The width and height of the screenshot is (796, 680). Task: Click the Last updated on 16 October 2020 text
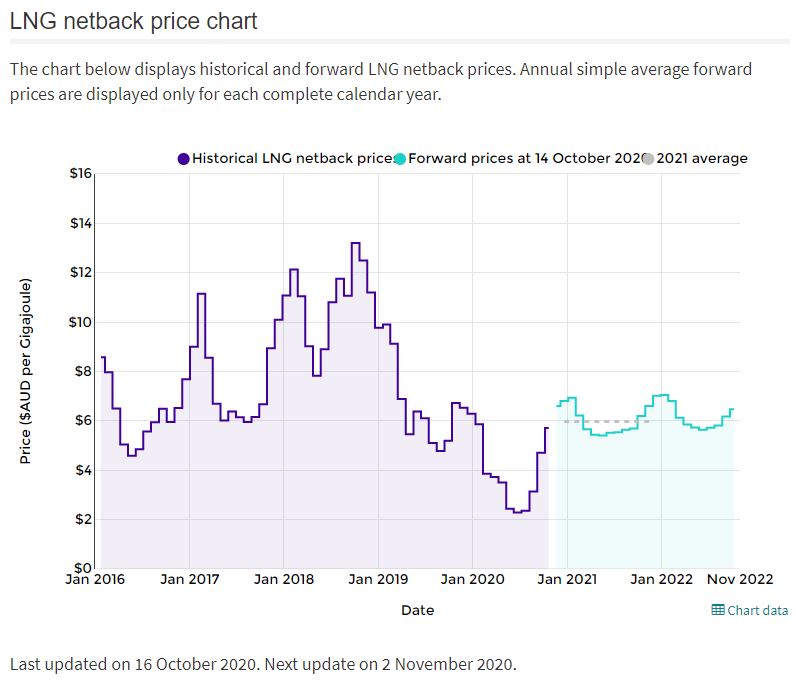[x=263, y=664]
